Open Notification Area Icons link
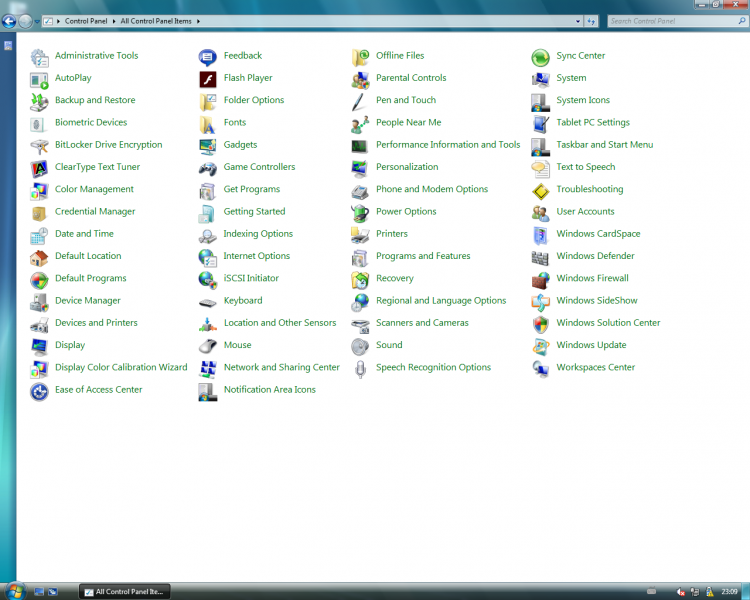This screenshot has width=750, height=600. [269, 389]
